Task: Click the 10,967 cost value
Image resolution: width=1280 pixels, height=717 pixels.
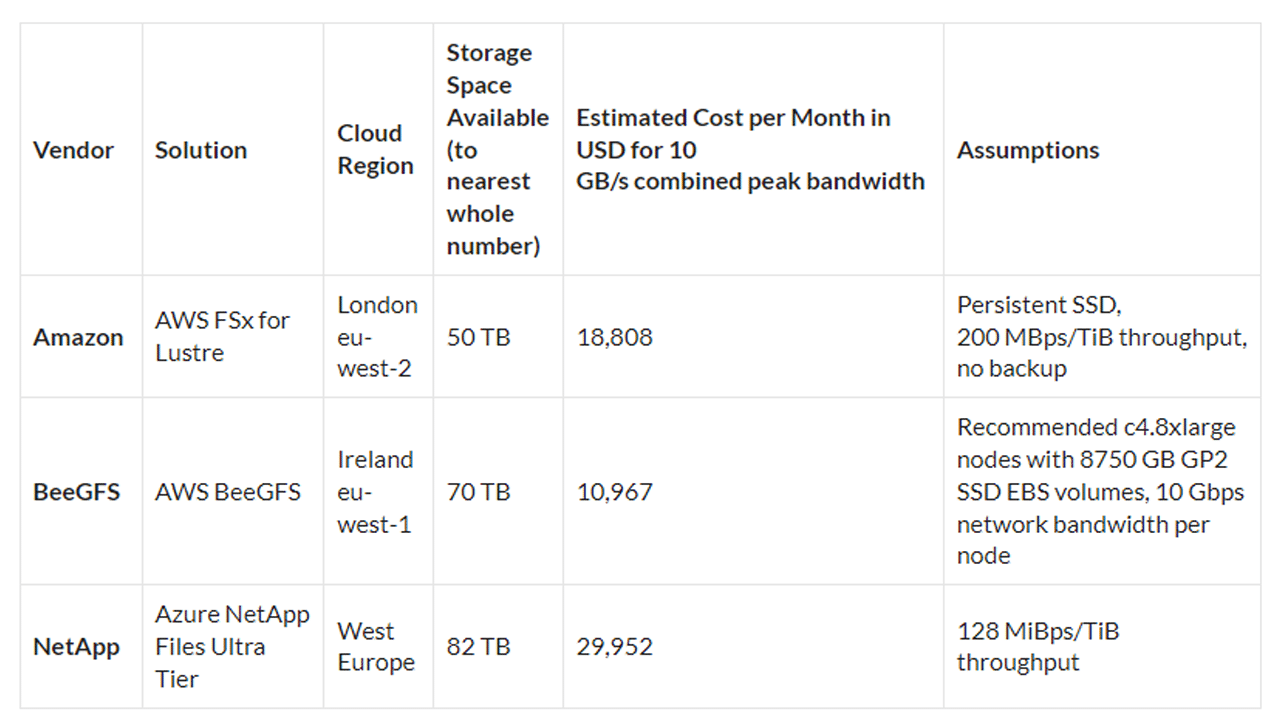Action: 615,492
